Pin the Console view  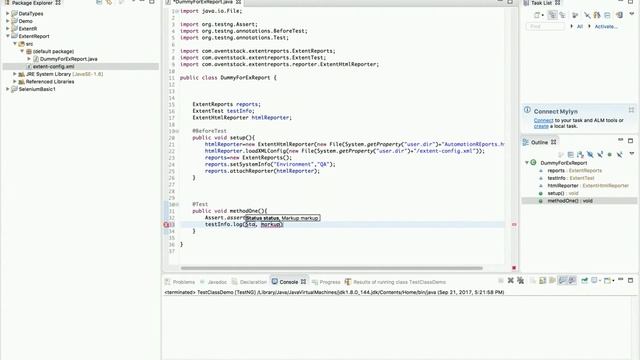[584, 280]
